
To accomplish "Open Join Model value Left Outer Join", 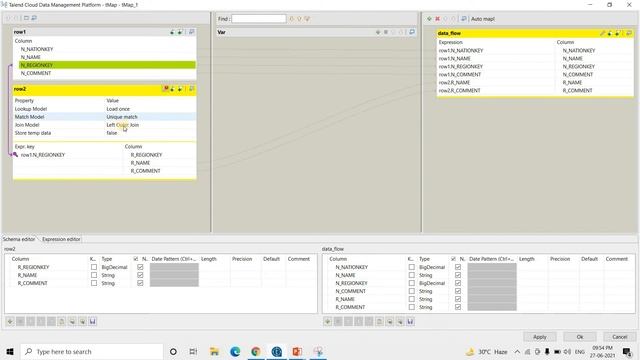I will click(x=122, y=125).
